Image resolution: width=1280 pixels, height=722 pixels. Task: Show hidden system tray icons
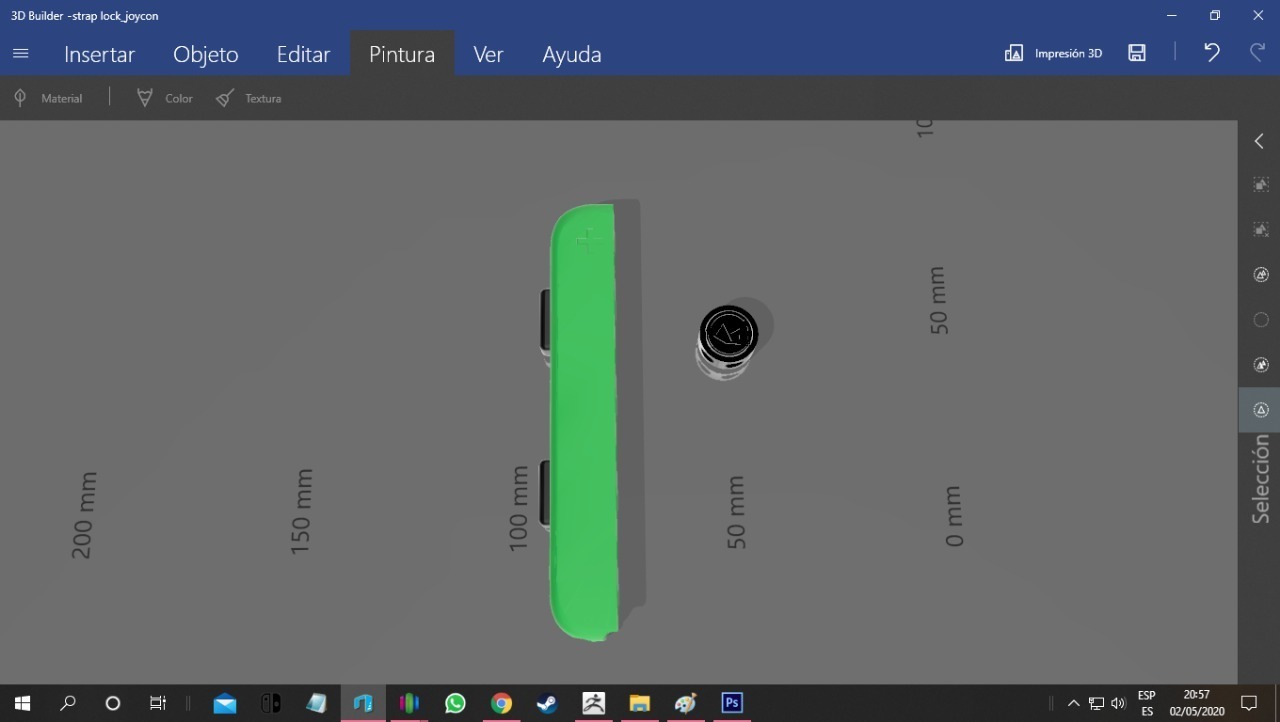pos(1074,703)
